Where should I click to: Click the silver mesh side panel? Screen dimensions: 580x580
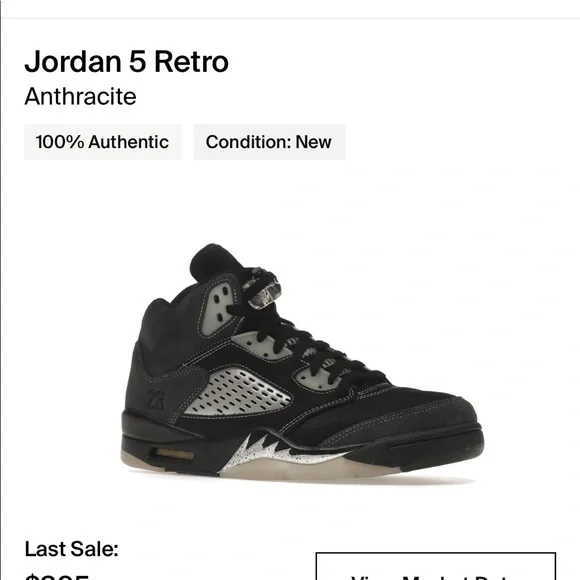[x=238, y=392]
